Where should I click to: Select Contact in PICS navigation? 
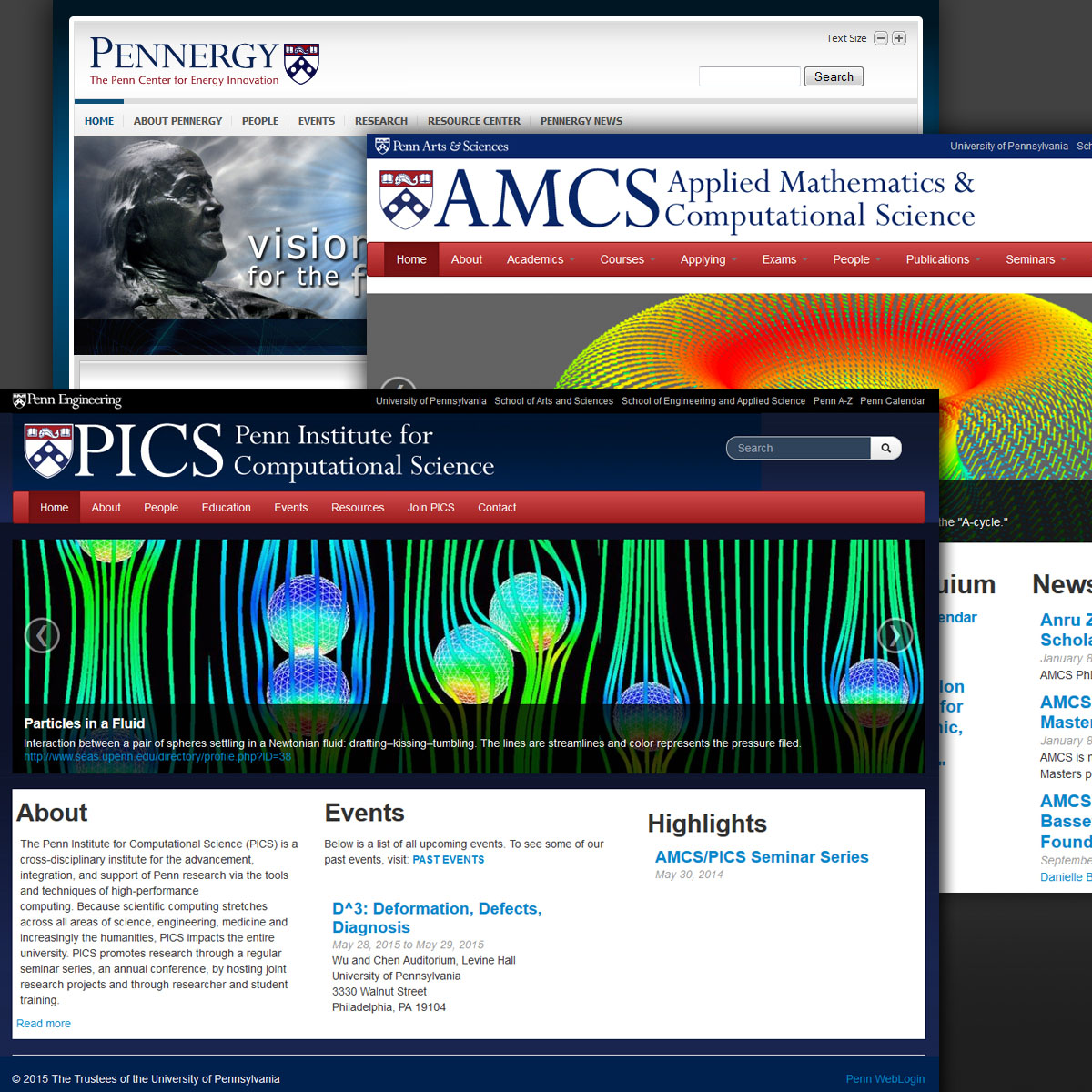497,508
